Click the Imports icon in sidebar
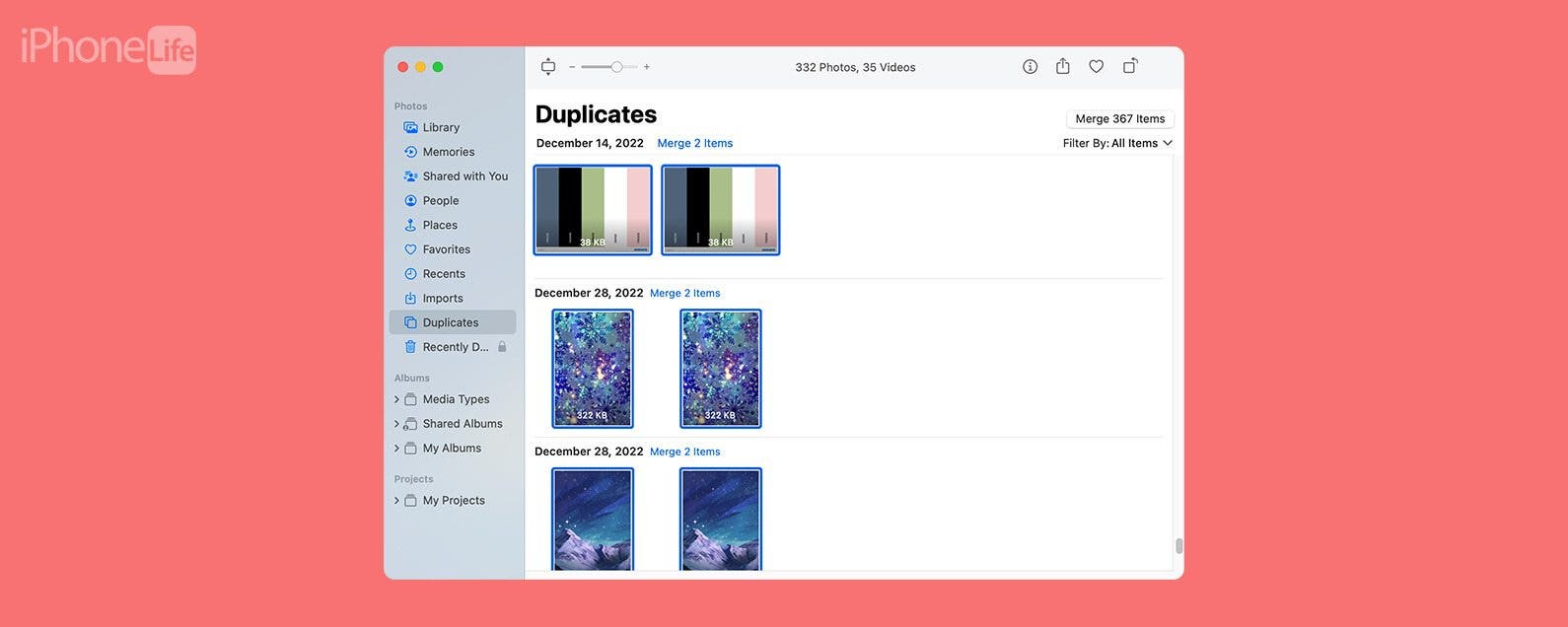 coord(411,298)
